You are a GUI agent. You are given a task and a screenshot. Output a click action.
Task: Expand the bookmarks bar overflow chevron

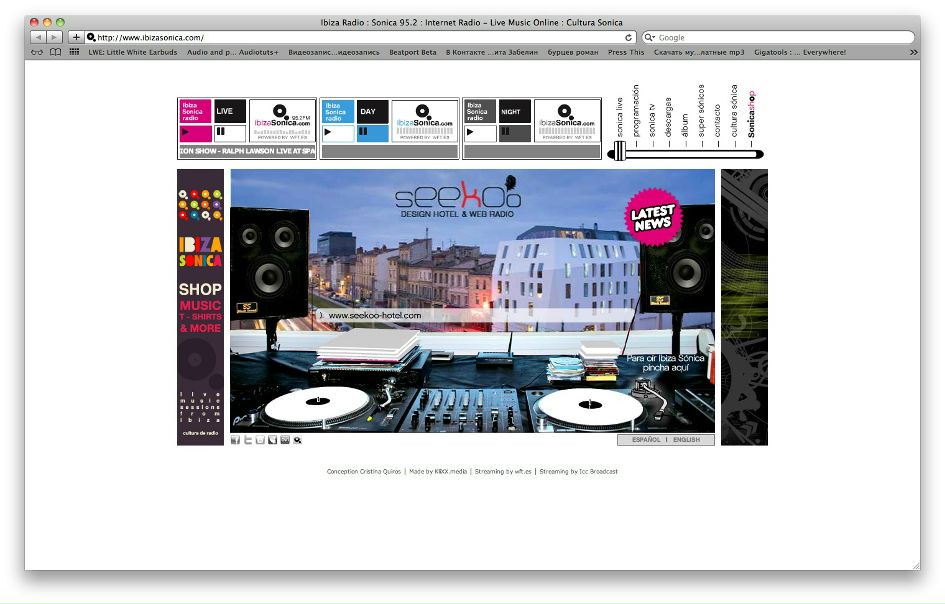coord(913,52)
